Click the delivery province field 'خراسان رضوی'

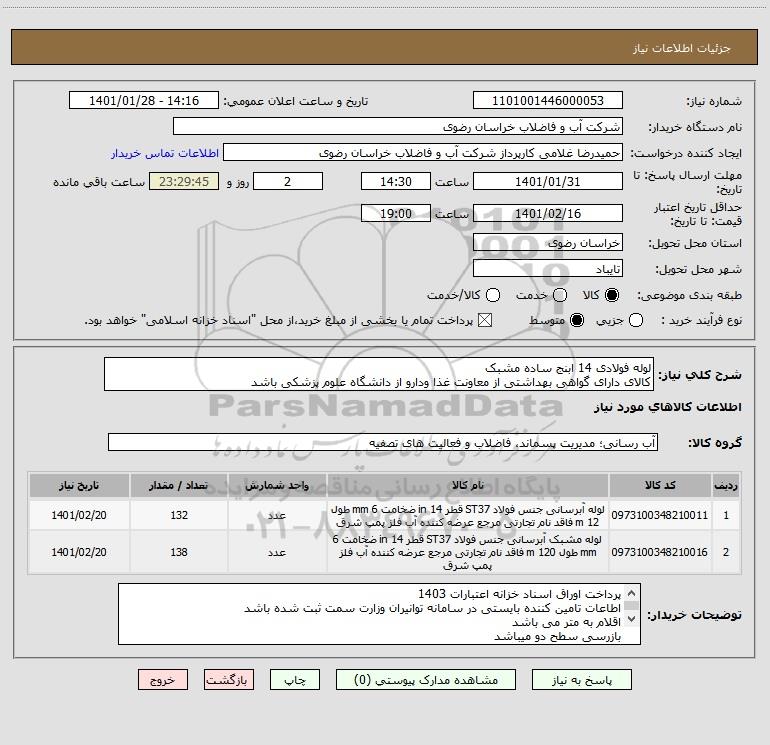click(548, 243)
